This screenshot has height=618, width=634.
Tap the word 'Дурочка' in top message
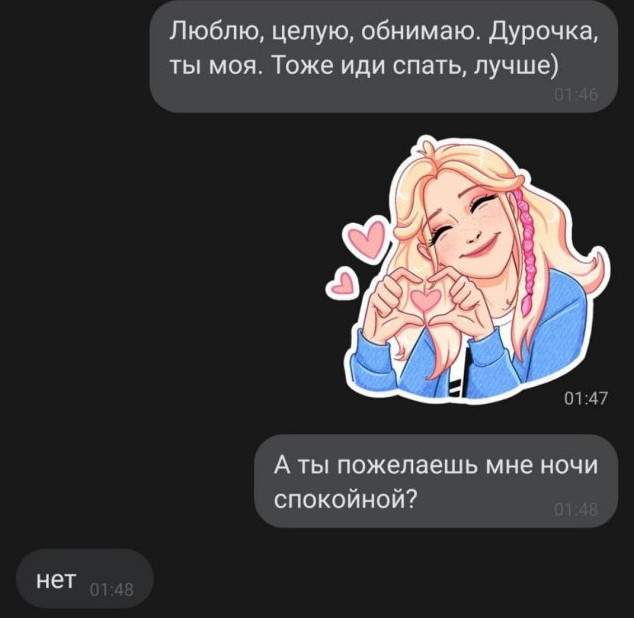click(544, 32)
